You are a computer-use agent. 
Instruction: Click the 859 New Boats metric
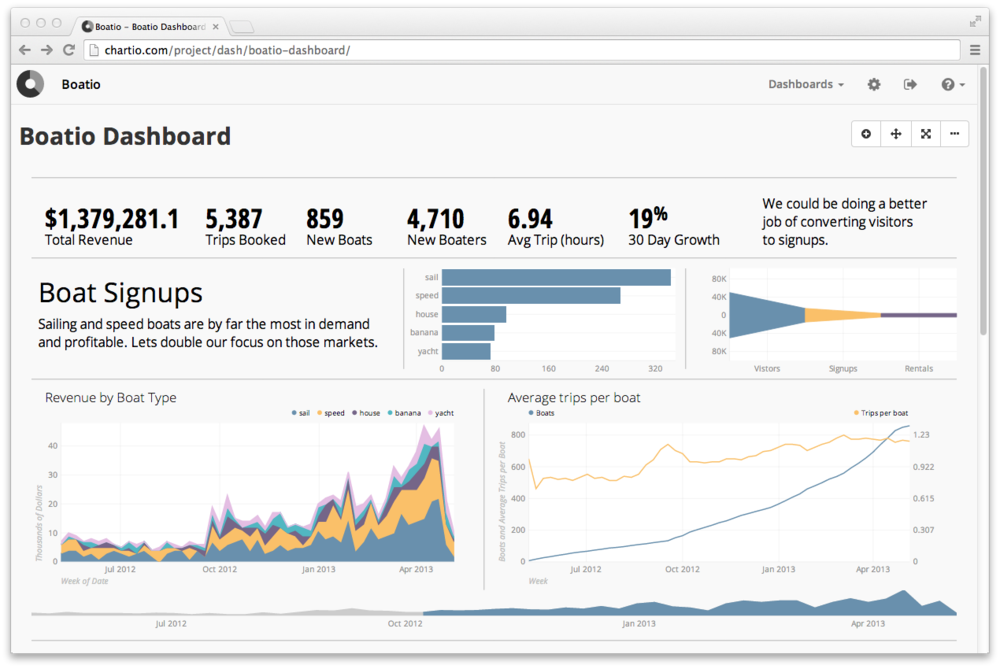(339, 227)
